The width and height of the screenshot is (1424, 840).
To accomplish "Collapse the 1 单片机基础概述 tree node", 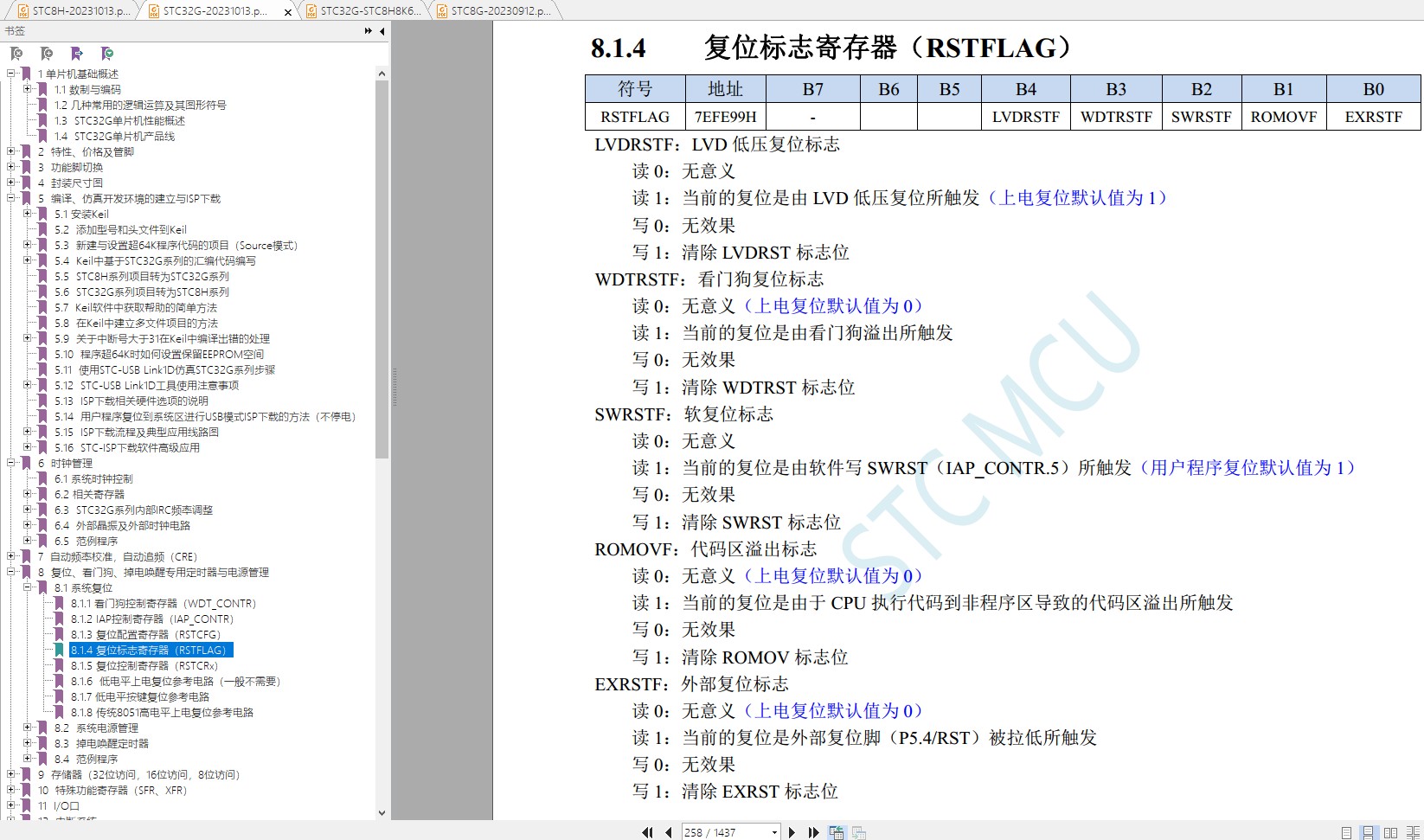I will click(x=11, y=74).
